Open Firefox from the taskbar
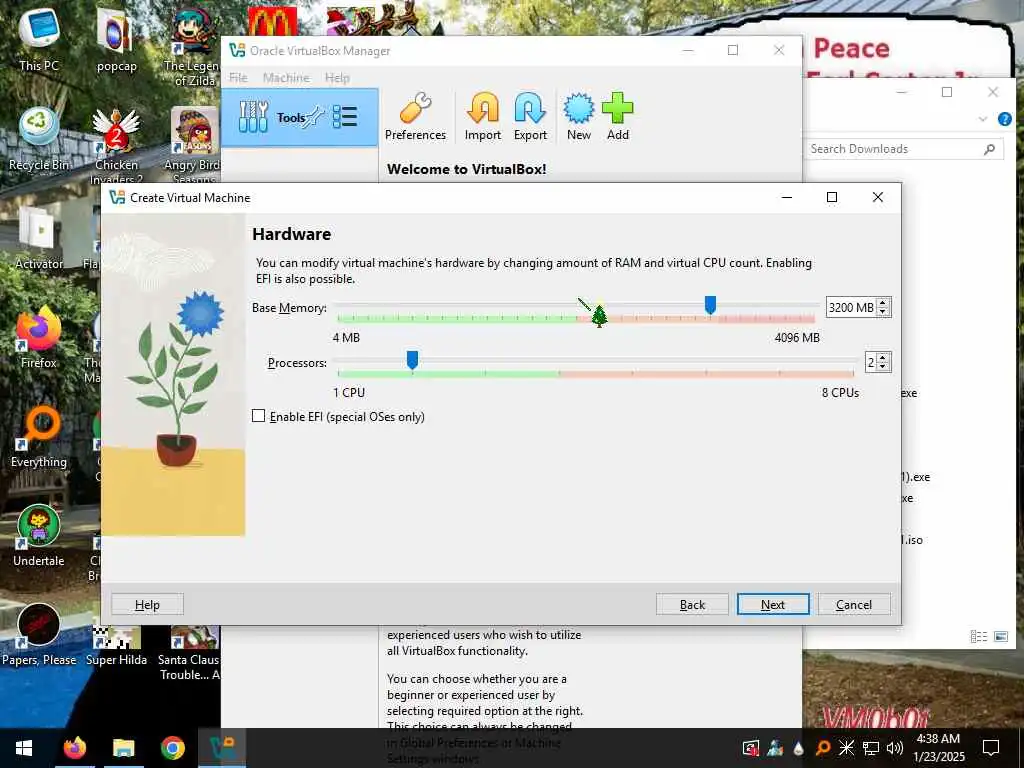 [x=74, y=748]
